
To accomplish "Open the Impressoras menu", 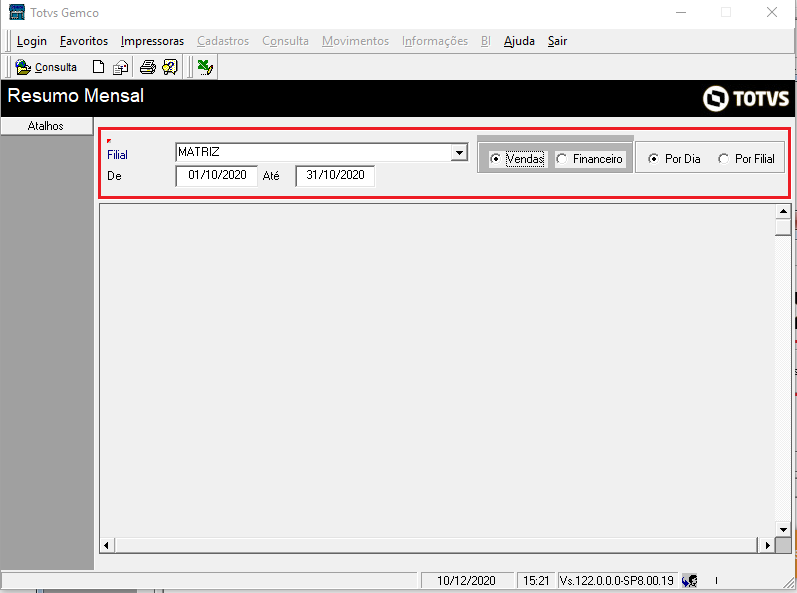I will 152,41.
